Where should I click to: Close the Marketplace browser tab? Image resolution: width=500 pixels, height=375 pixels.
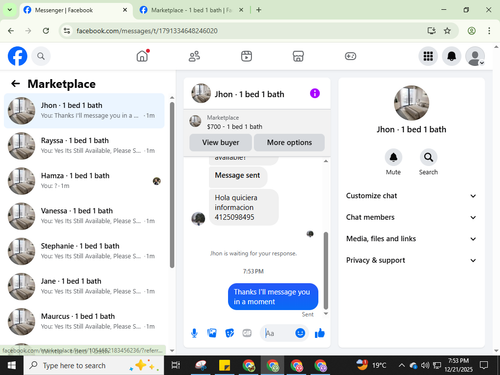tap(241, 10)
